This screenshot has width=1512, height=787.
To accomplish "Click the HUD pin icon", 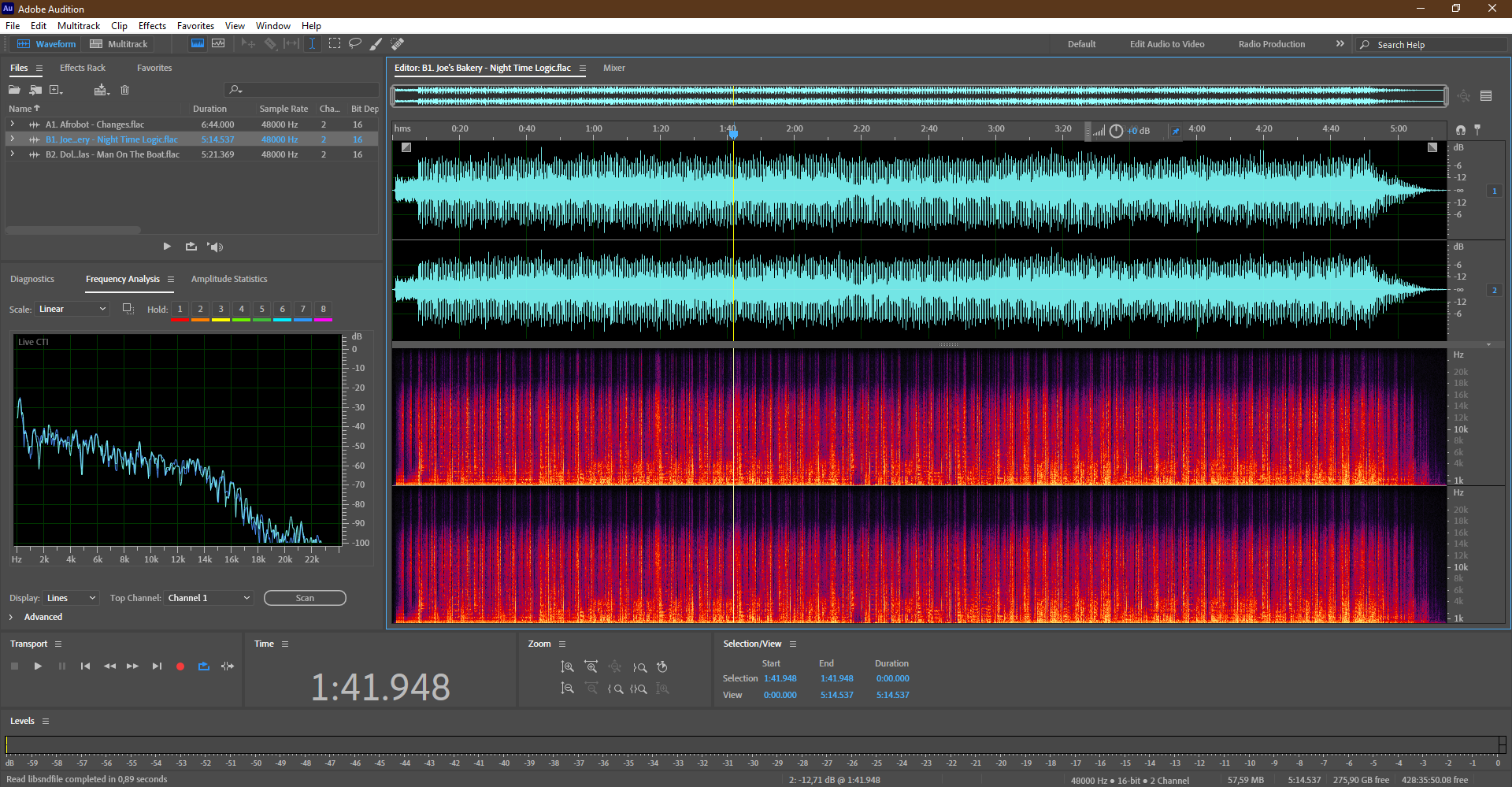I will point(1176,131).
